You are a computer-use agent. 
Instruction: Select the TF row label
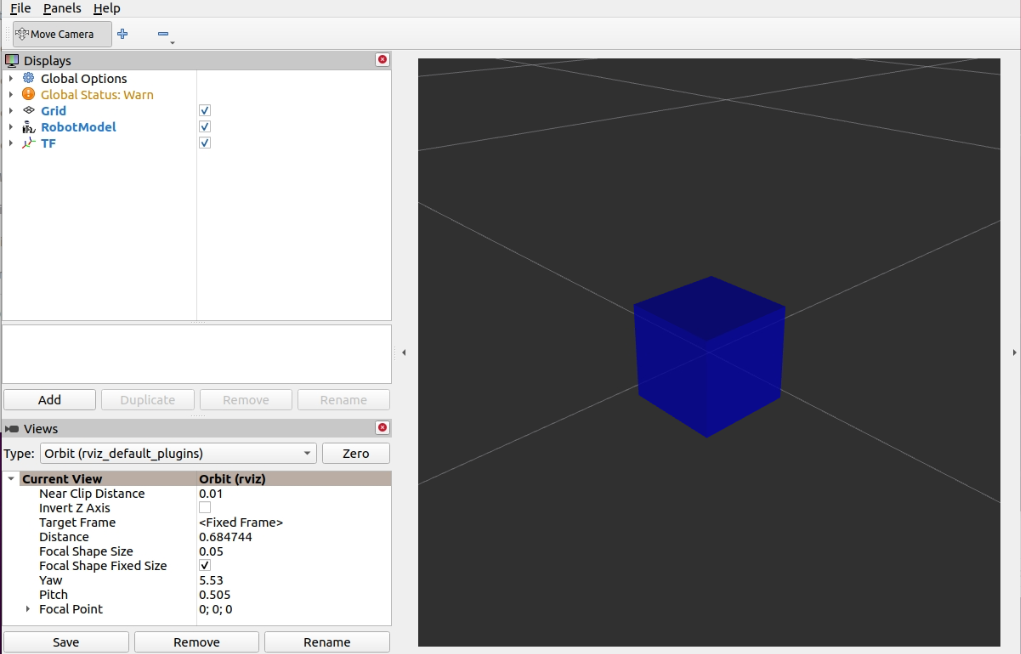coord(48,143)
